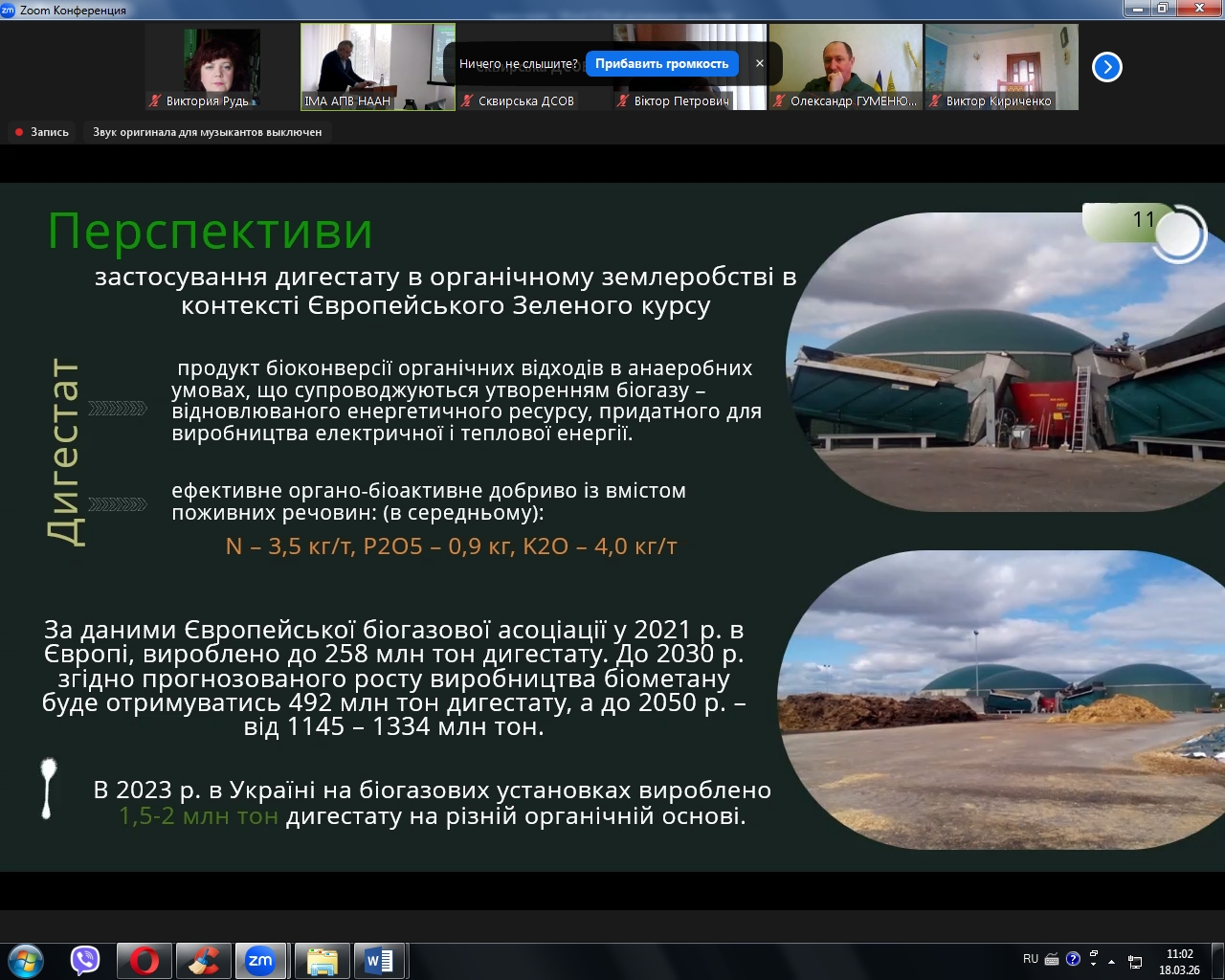Select the ІМА АПВ НААН speaker video

point(377,67)
